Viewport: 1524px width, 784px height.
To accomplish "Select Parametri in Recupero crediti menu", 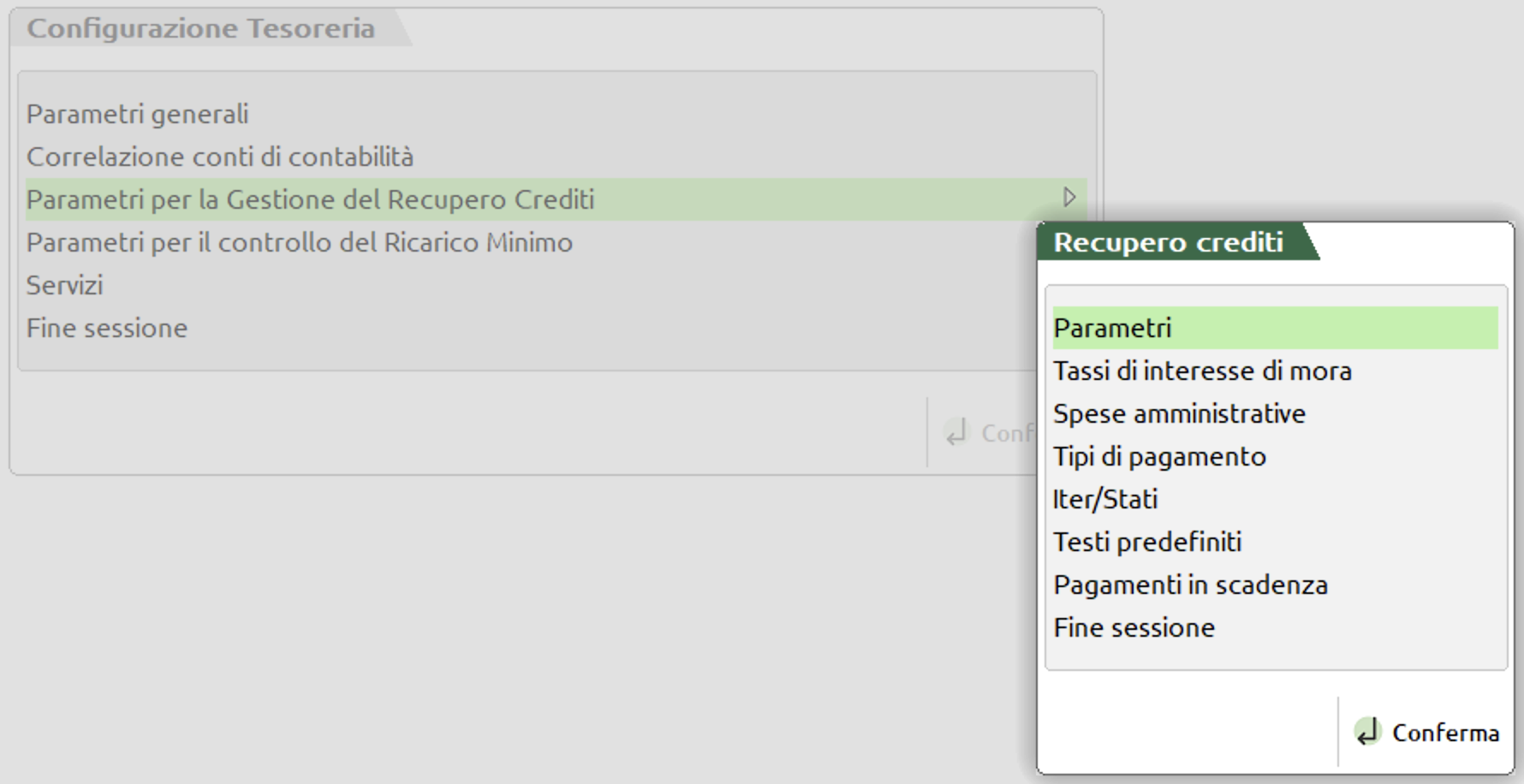I will [x=1112, y=328].
